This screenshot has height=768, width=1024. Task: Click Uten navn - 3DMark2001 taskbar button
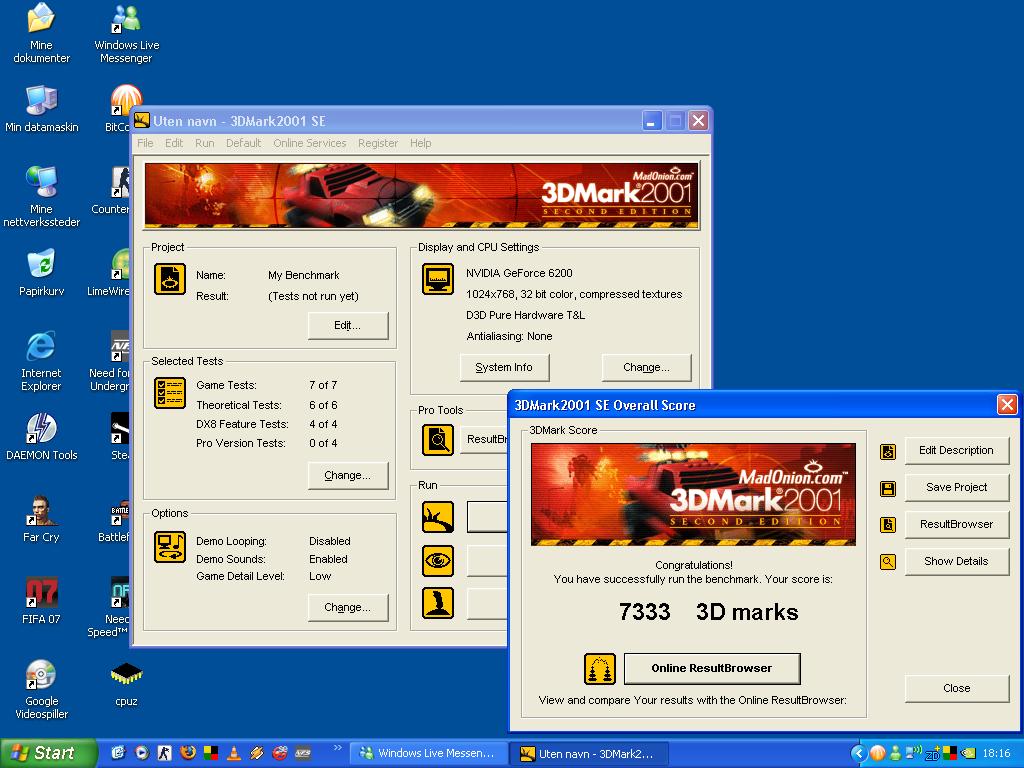coord(590,754)
